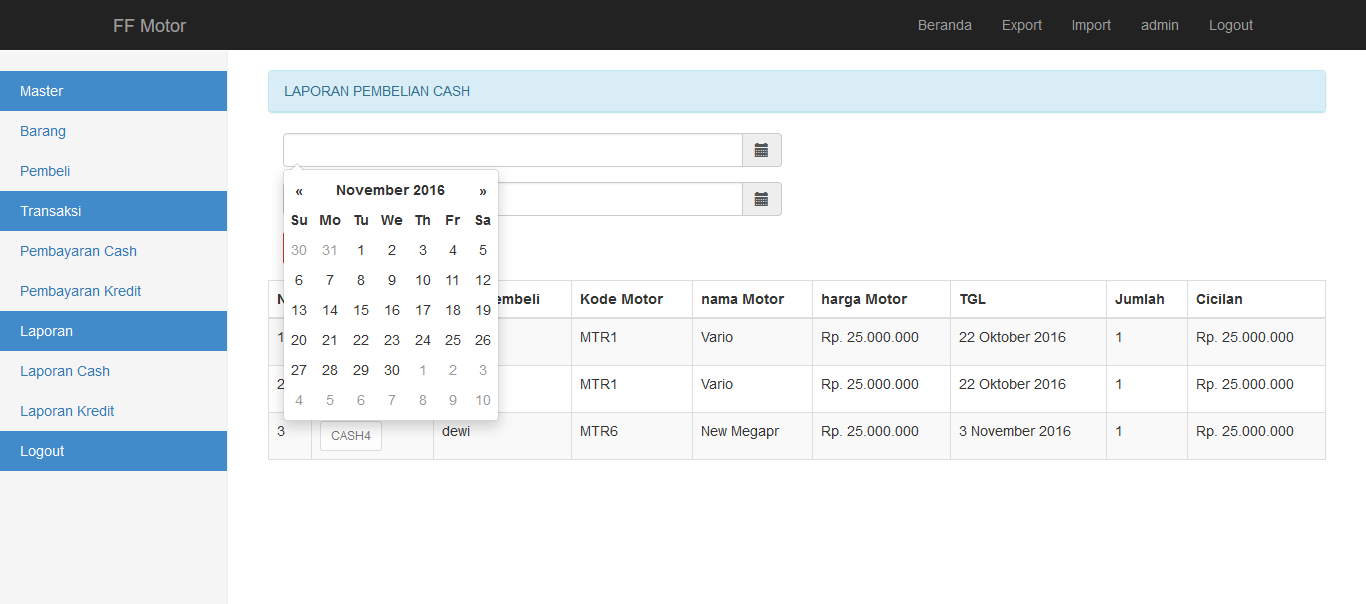This screenshot has height=604, width=1366.
Task: Select November 28 in the datepicker
Action: coord(330,371)
